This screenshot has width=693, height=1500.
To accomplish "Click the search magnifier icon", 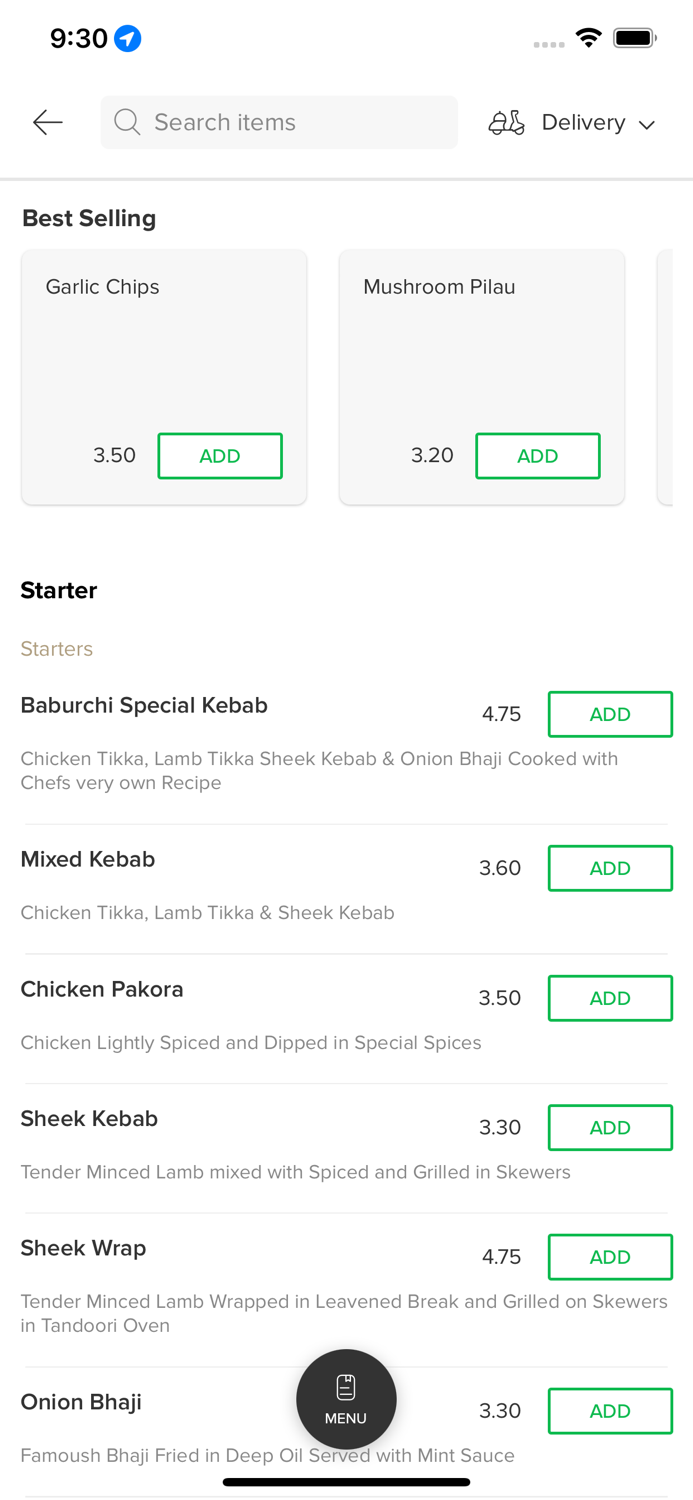I will (127, 122).
